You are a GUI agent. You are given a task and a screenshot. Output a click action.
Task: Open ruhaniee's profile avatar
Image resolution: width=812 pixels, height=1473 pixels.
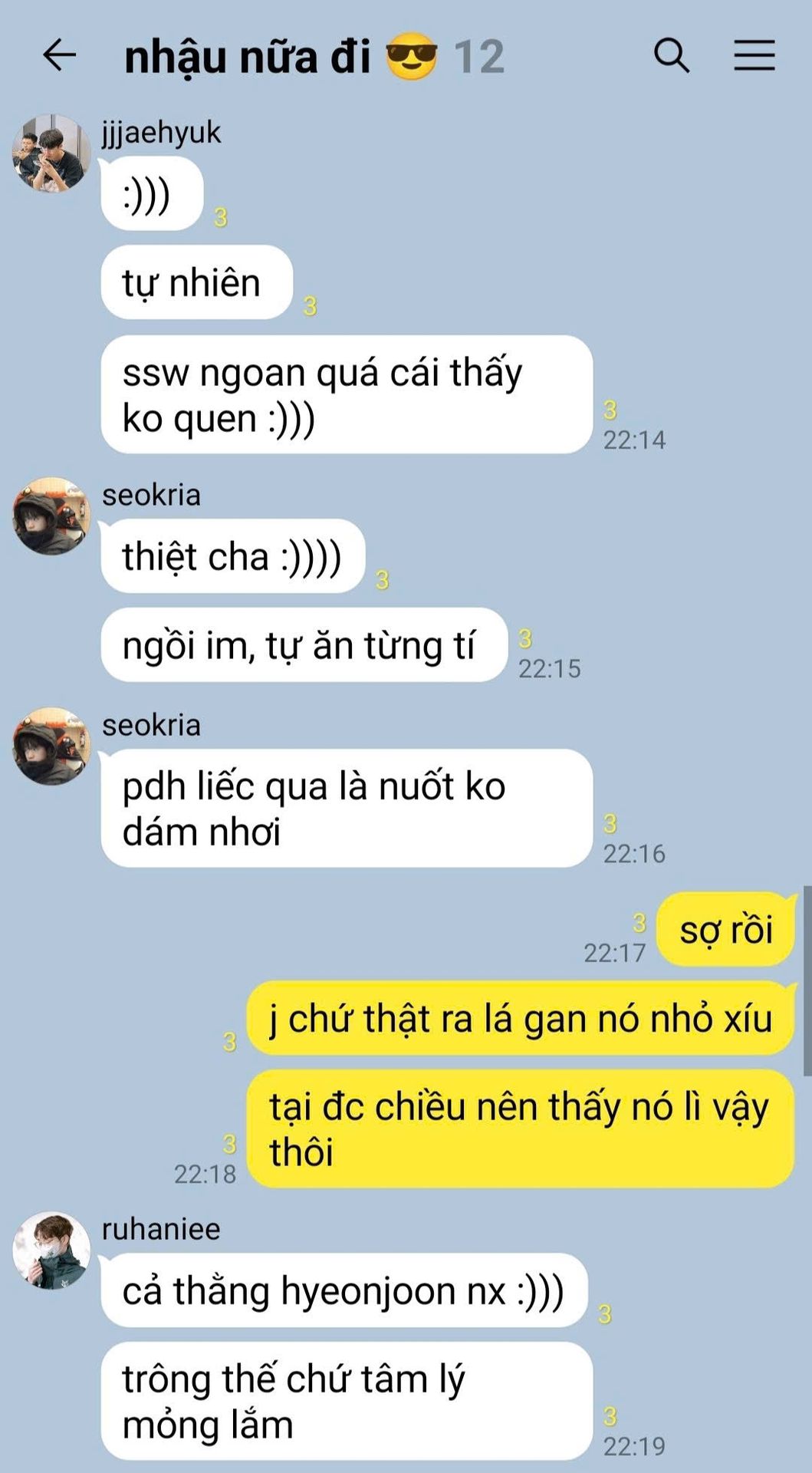pyautogui.click(x=51, y=1251)
